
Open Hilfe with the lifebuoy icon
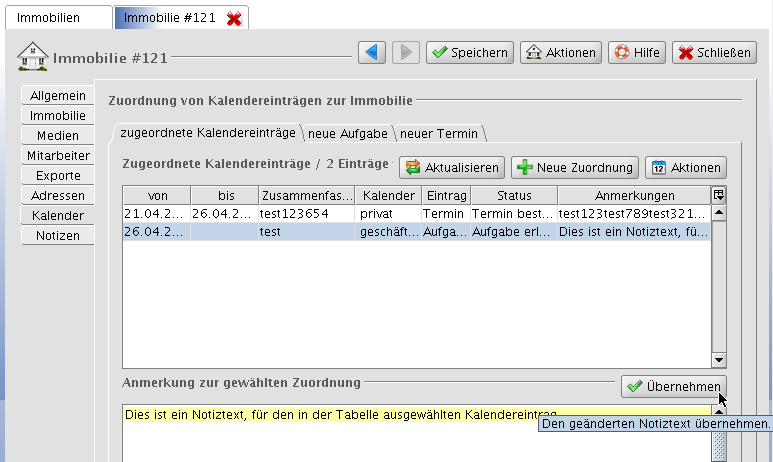point(636,53)
